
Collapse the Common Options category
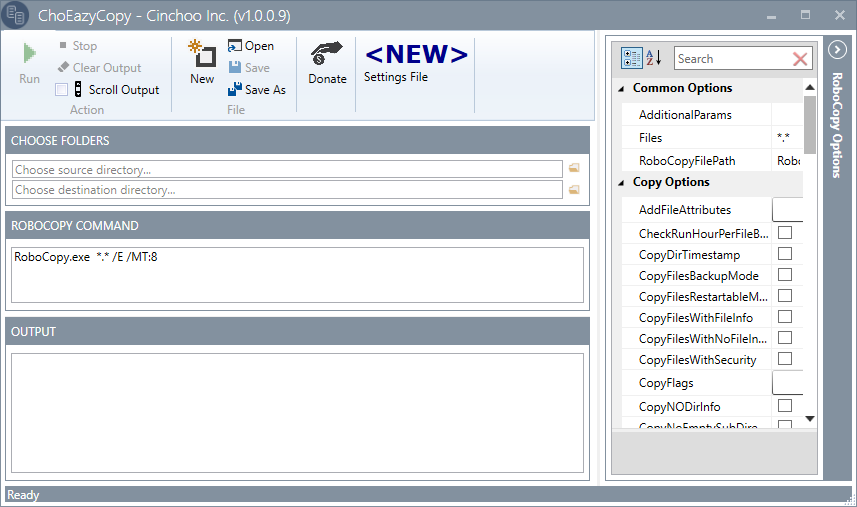pyautogui.click(x=621, y=89)
